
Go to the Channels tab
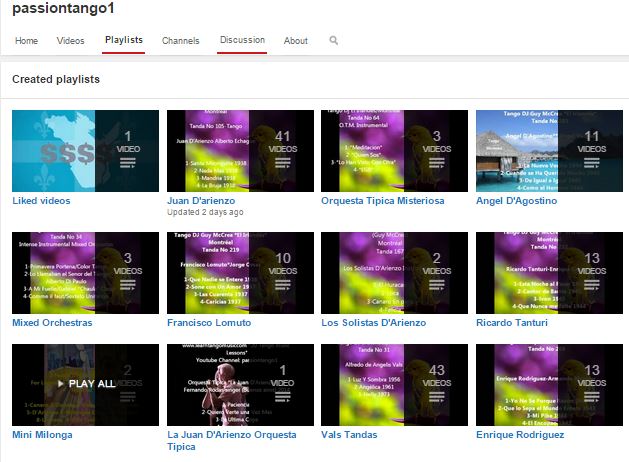(181, 41)
